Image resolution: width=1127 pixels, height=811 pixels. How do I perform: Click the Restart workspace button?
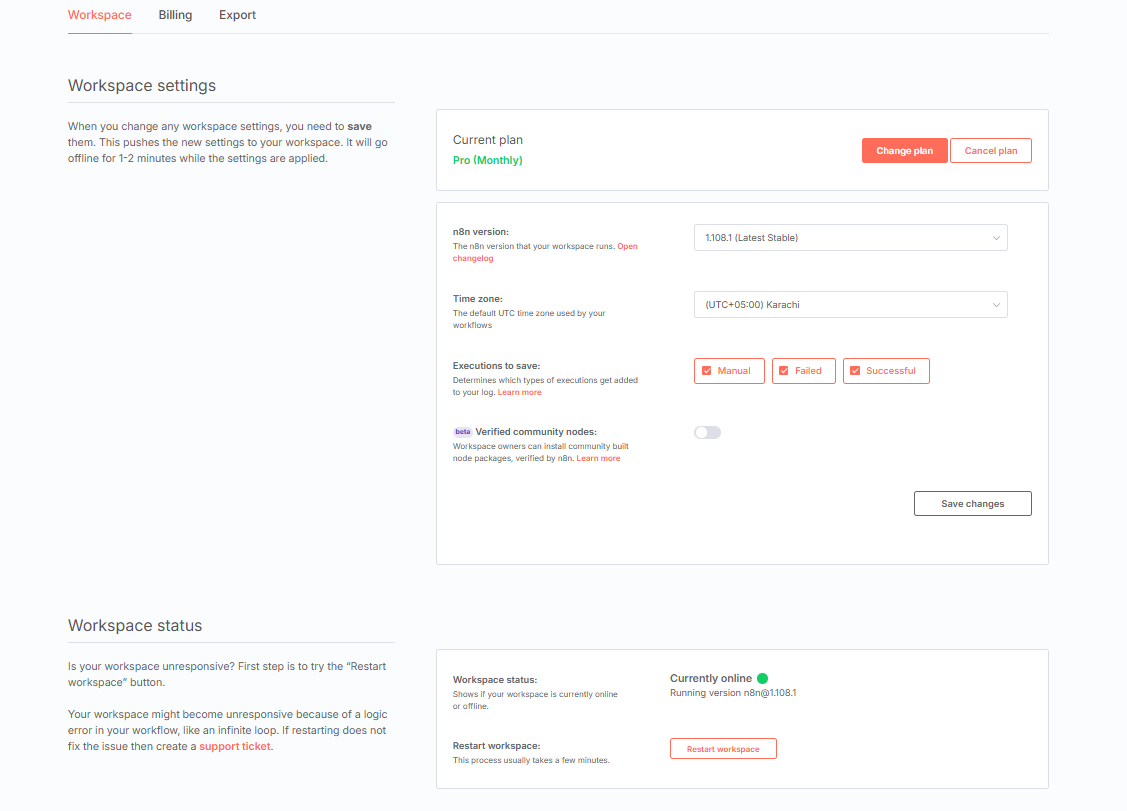723,749
